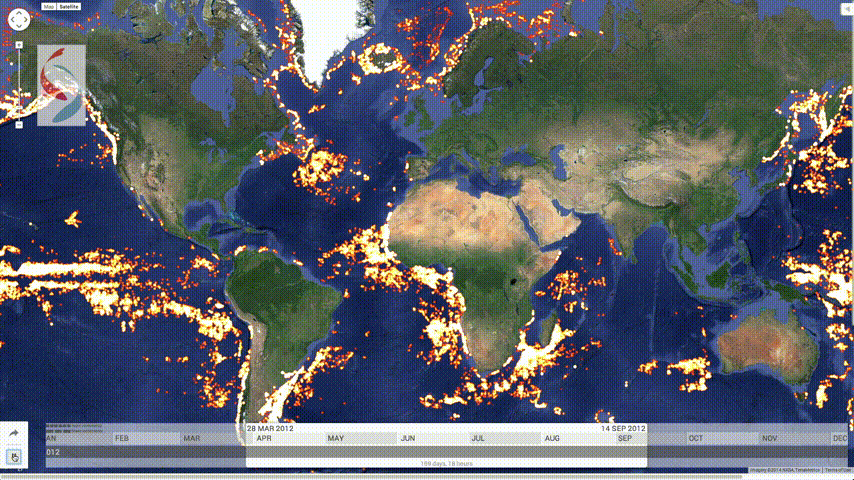Click the 14 SEP 2012 end date label
The height and width of the screenshot is (480, 854).
click(x=623, y=428)
